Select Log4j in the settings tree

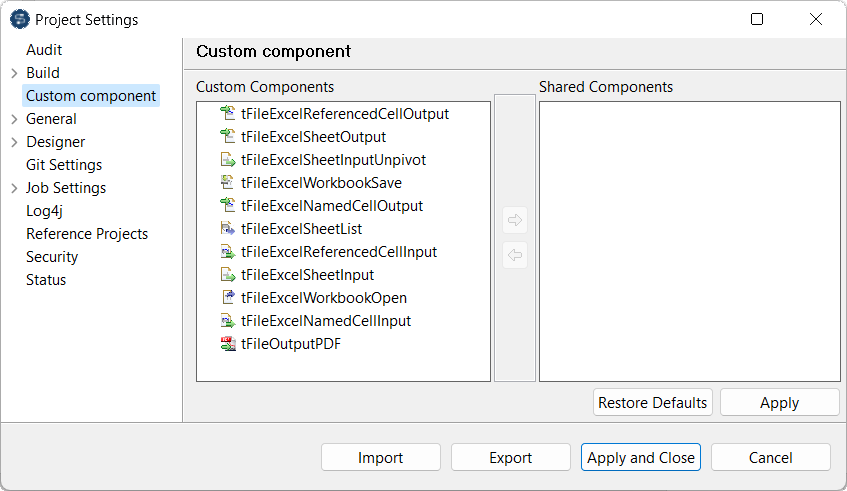46,211
